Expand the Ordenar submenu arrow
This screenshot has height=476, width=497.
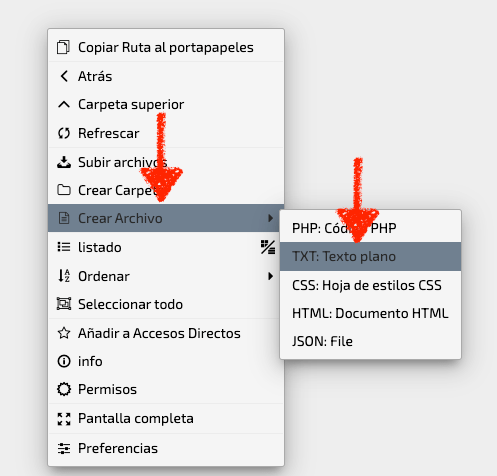tap(270, 276)
